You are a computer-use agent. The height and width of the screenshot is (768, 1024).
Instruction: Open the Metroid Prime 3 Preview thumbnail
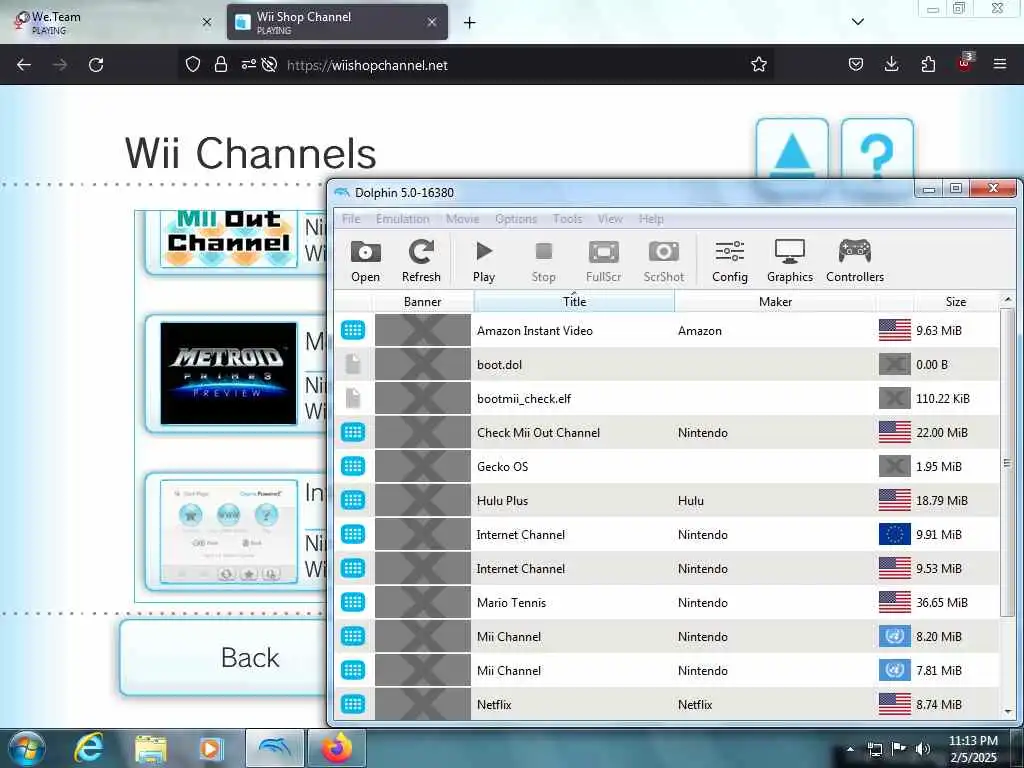229,374
